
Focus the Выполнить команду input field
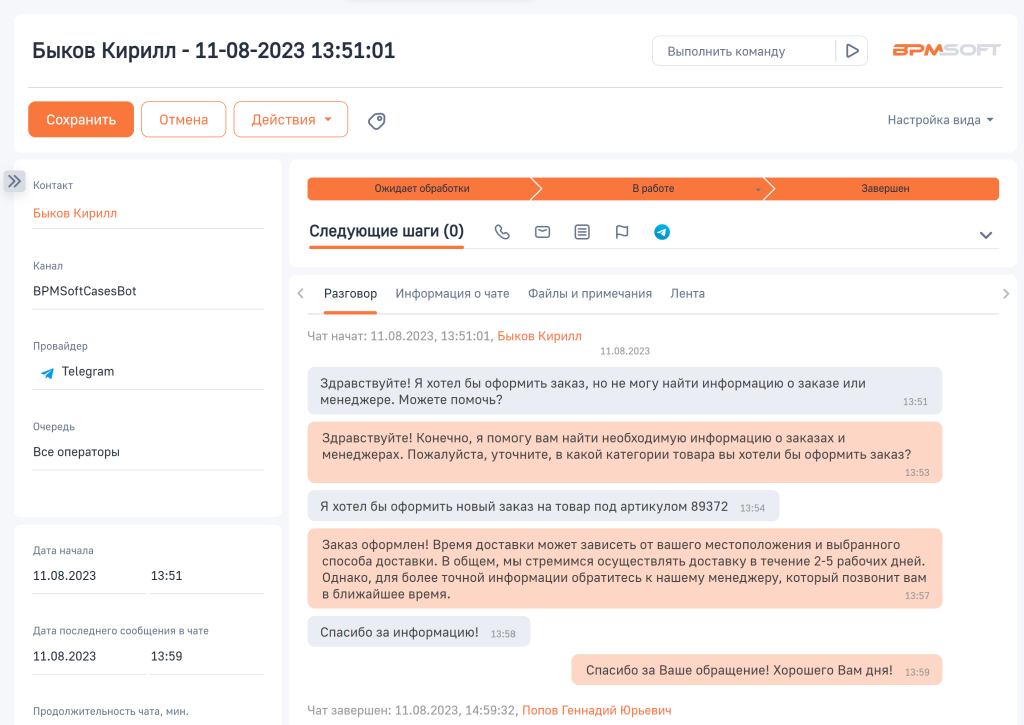point(744,51)
